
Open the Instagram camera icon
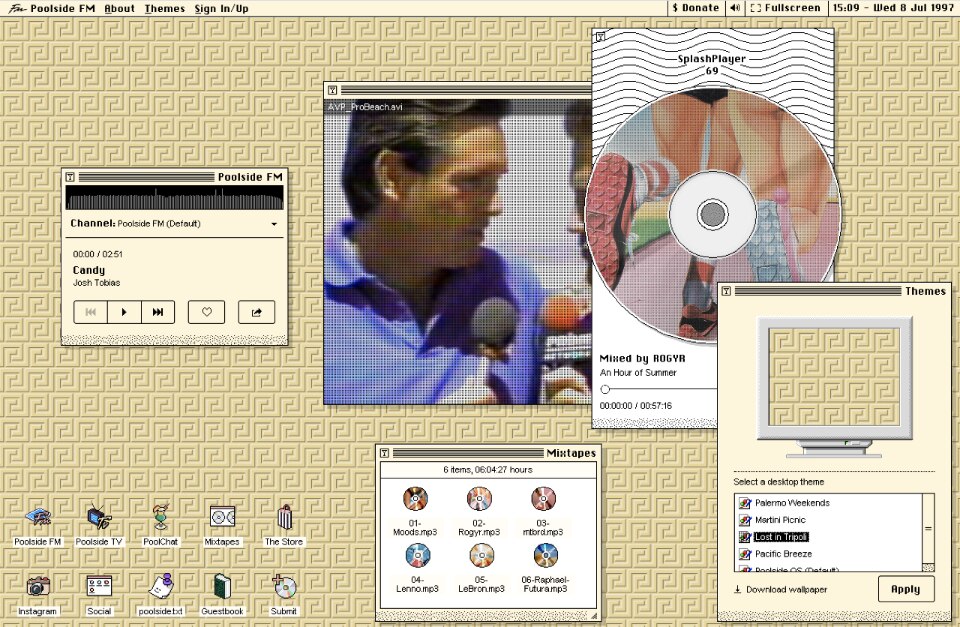pos(38,586)
